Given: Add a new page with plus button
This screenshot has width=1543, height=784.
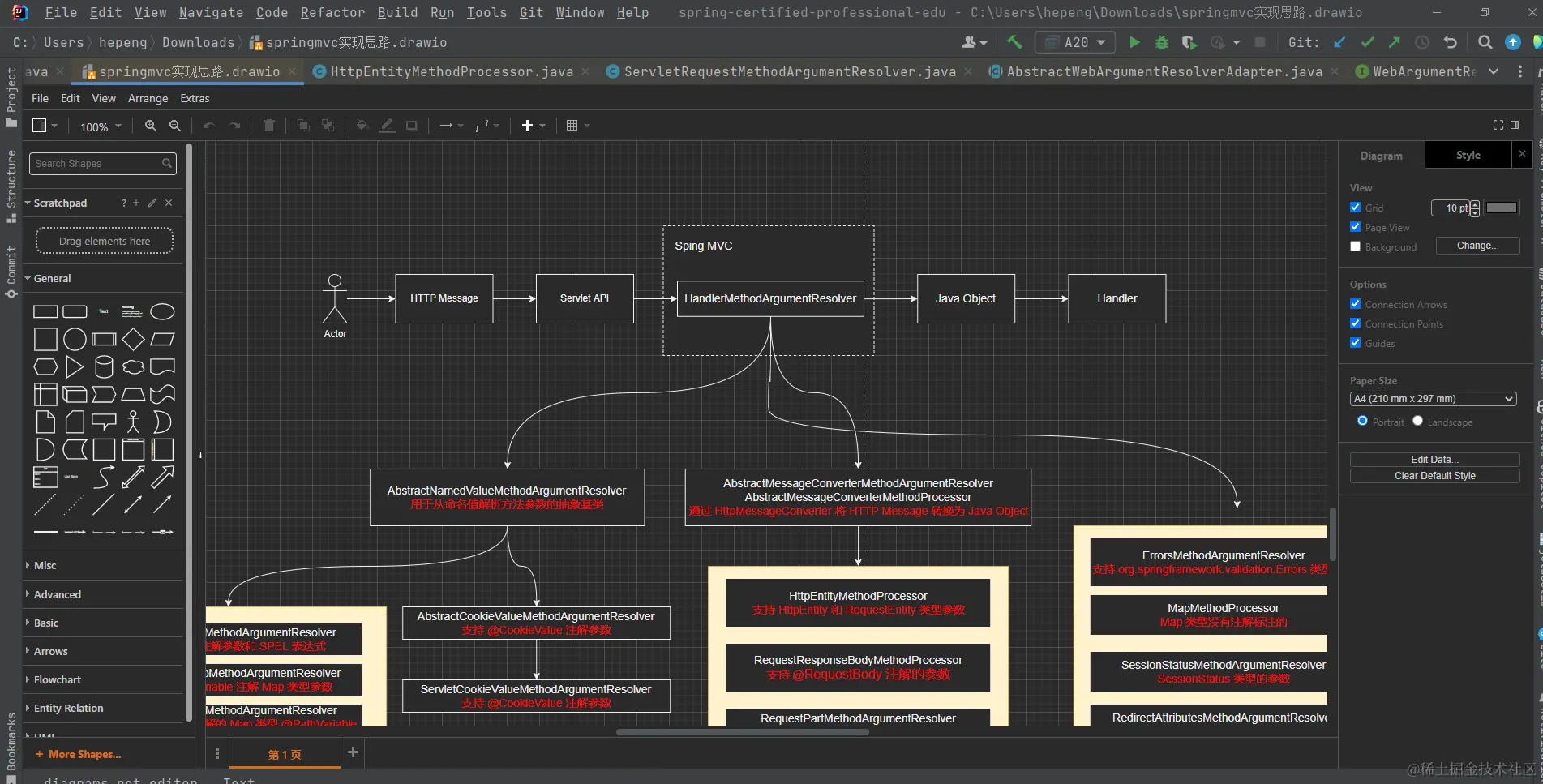Looking at the screenshot, I should click(353, 752).
